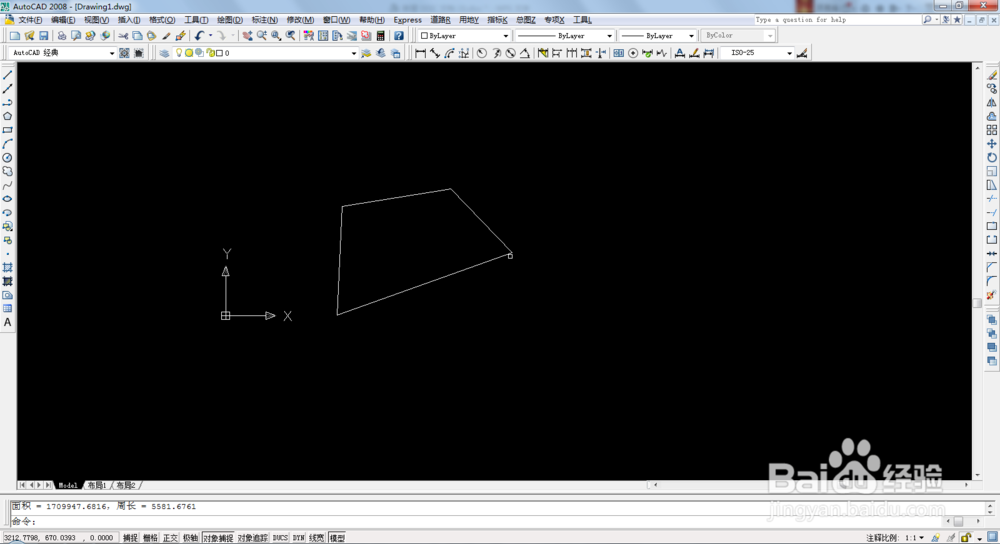Toggle 捕捉 snap mode in status bar
Screen dimensions: 1000x544
130,538
